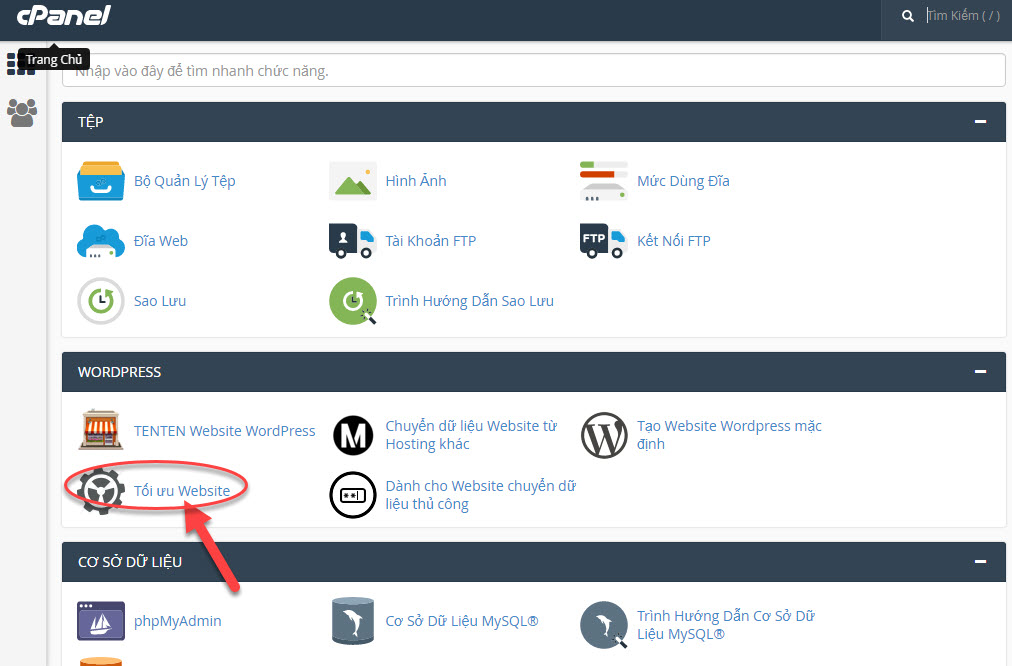Collapse the CƠ SỞ DỮ LIỆU section
The width and height of the screenshot is (1012, 666).
(x=980, y=561)
